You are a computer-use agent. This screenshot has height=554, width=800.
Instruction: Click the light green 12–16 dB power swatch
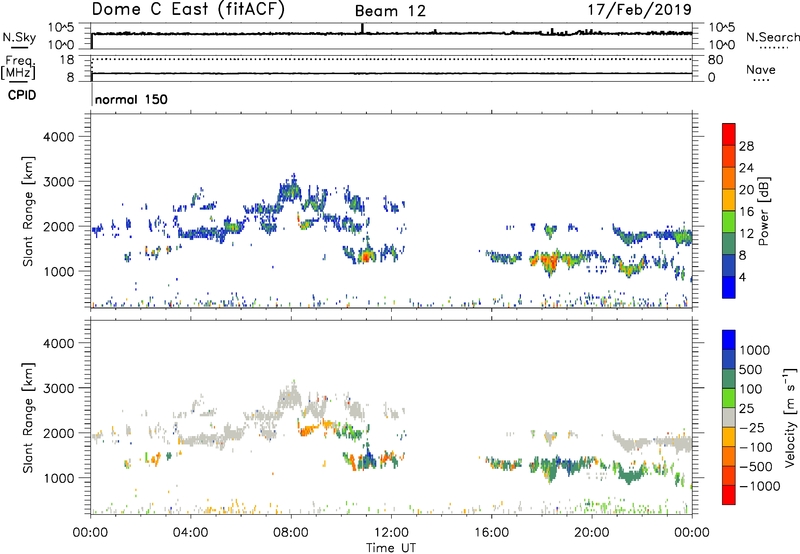[x=729, y=221]
